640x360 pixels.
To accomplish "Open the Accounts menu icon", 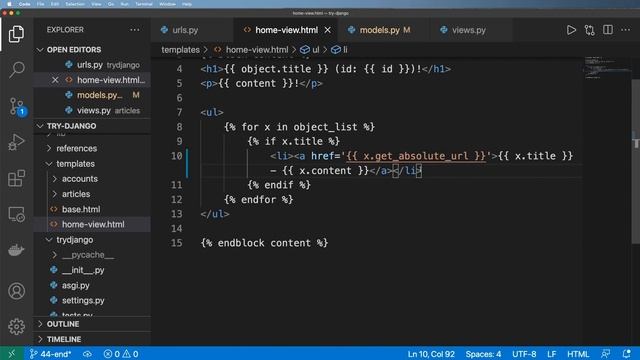I will point(16,291).
